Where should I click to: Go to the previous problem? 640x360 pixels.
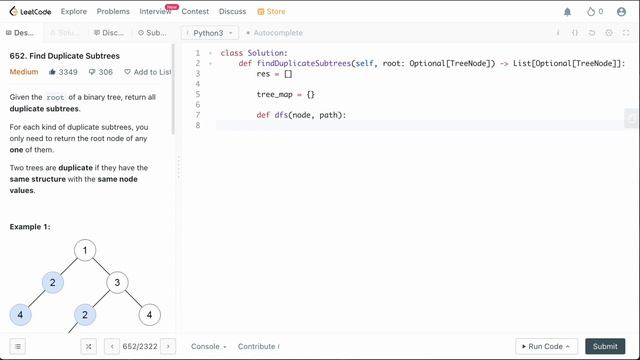112,347
